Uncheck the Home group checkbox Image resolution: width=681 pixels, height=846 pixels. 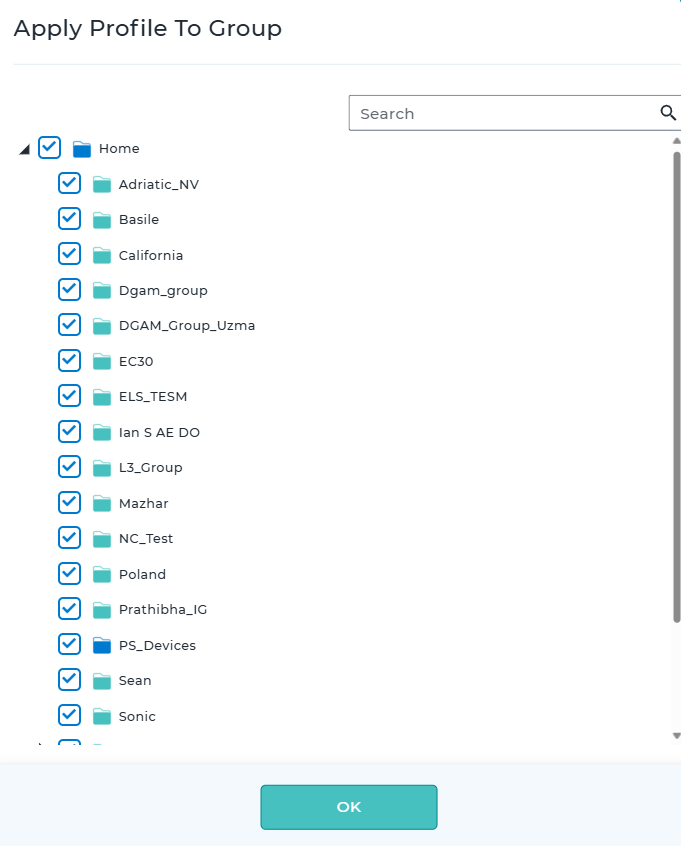click(49, 148)
